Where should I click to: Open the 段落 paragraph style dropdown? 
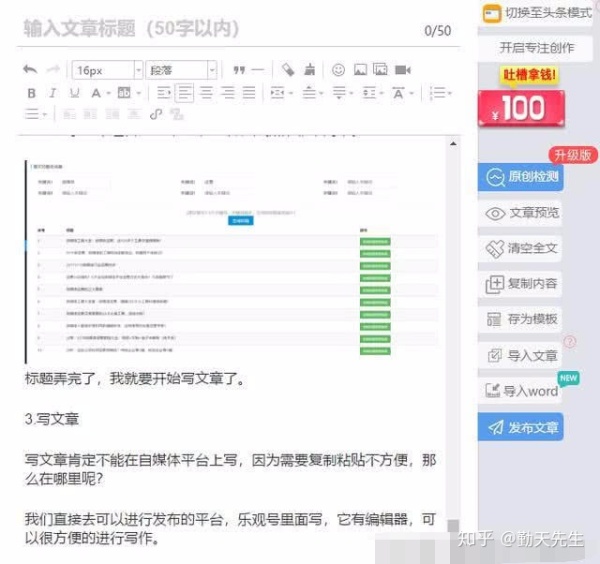point(181,70)
